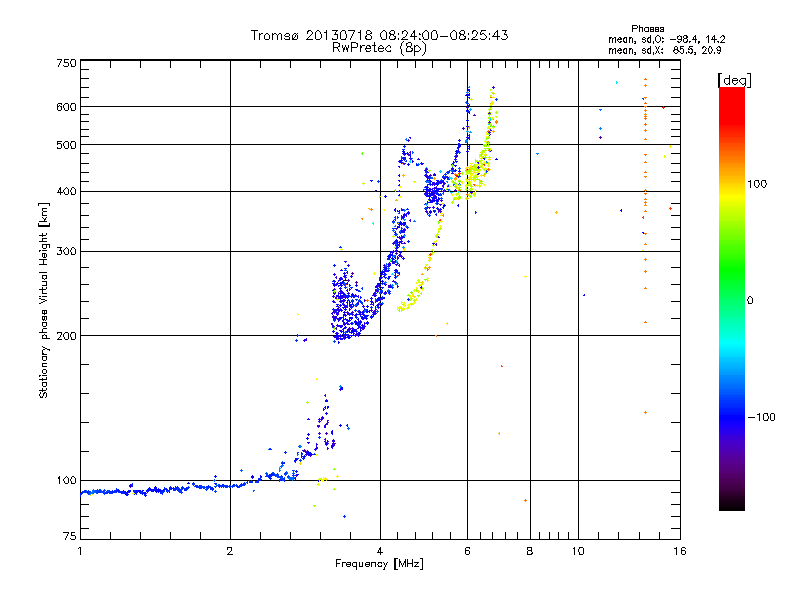Click the y-axis tick label '200'
Viewport: 800px width, 600px height.
coord(66,336)
